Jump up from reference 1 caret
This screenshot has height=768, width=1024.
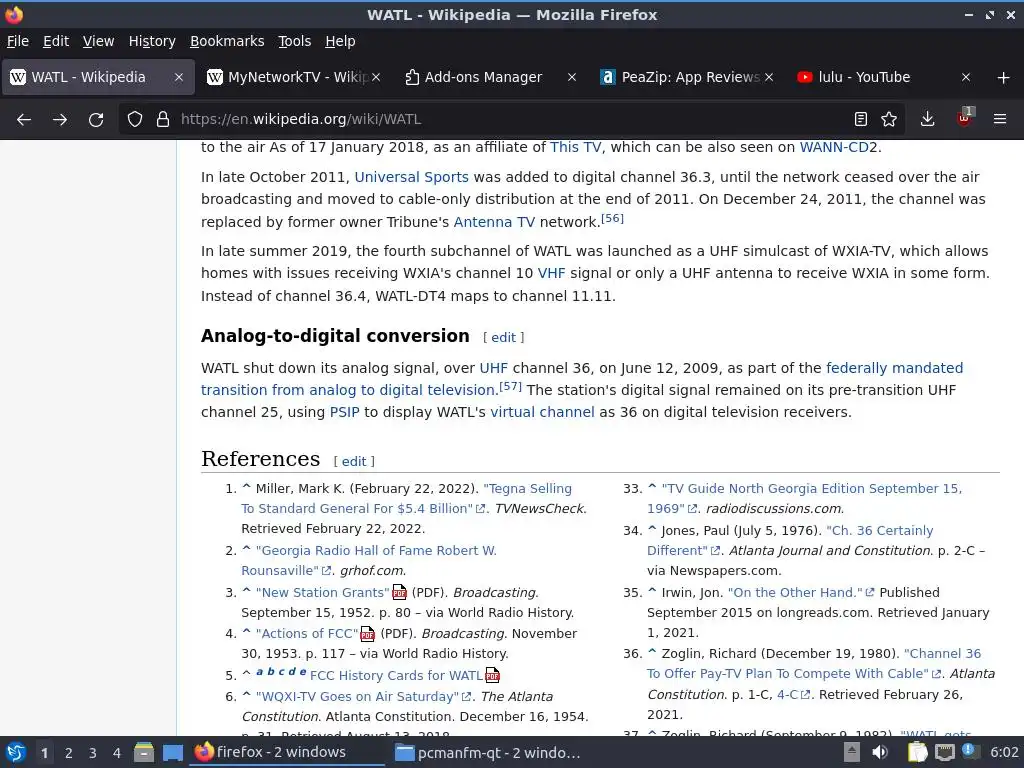(246, 487)
